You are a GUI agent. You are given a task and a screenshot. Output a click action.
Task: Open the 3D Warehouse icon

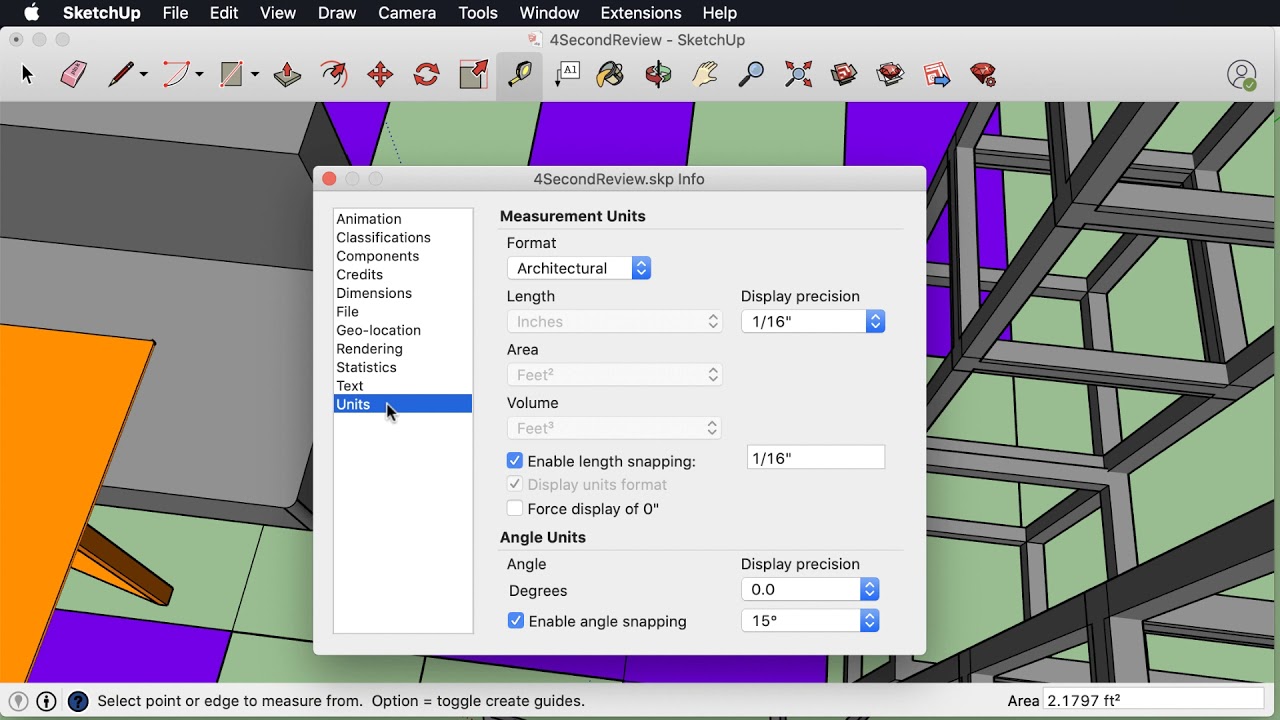click(844, 75)
